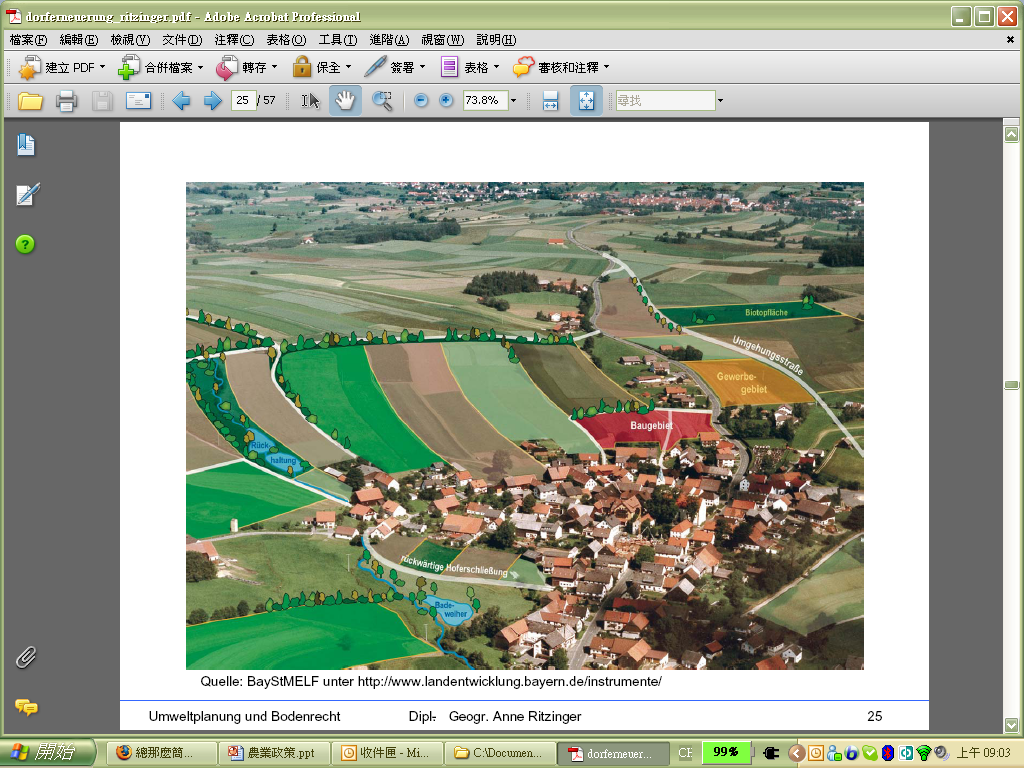The height and width of the screenshot is (768, 1024).
Task: Click the Open folder icon
Action: (30, 100)
